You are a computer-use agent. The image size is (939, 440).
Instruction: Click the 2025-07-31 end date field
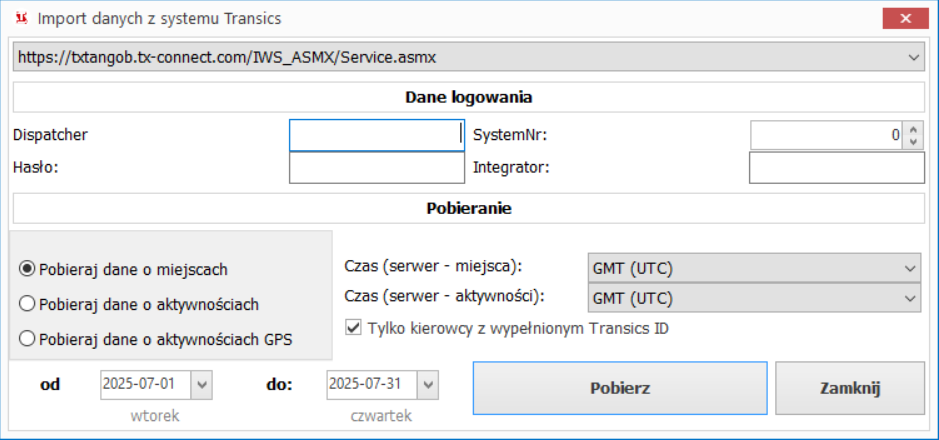pyautogui.click(x=372, y=385)
